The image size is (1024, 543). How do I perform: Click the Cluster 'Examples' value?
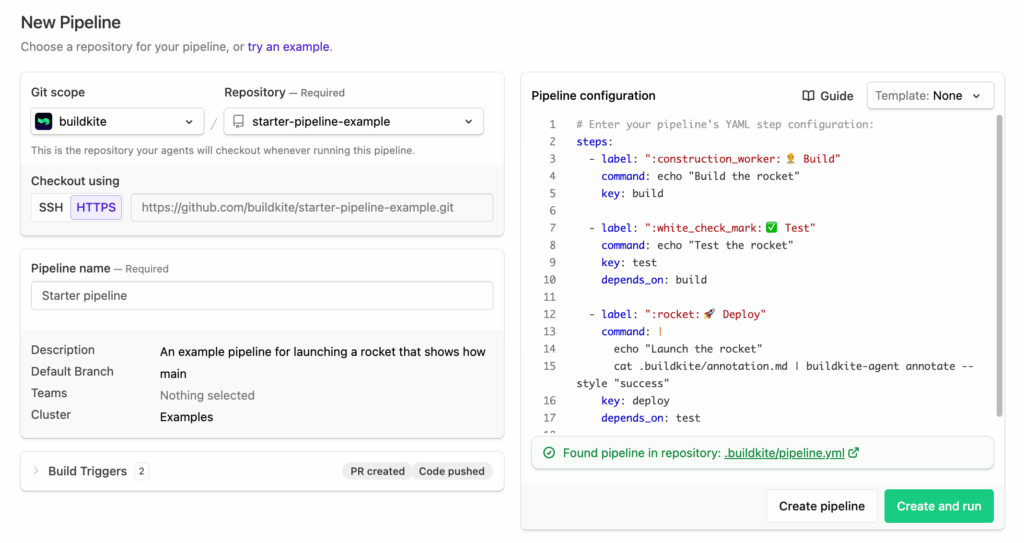(x=186, y=417)
